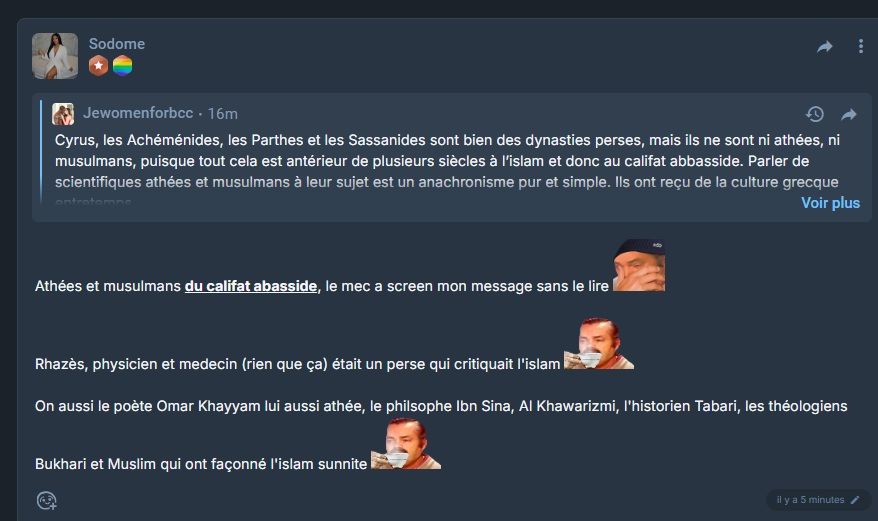The height and width of the screenshot is (521, 878).
Task: Click the rainbow pride badge icon
Action: (x=123, y=66)
